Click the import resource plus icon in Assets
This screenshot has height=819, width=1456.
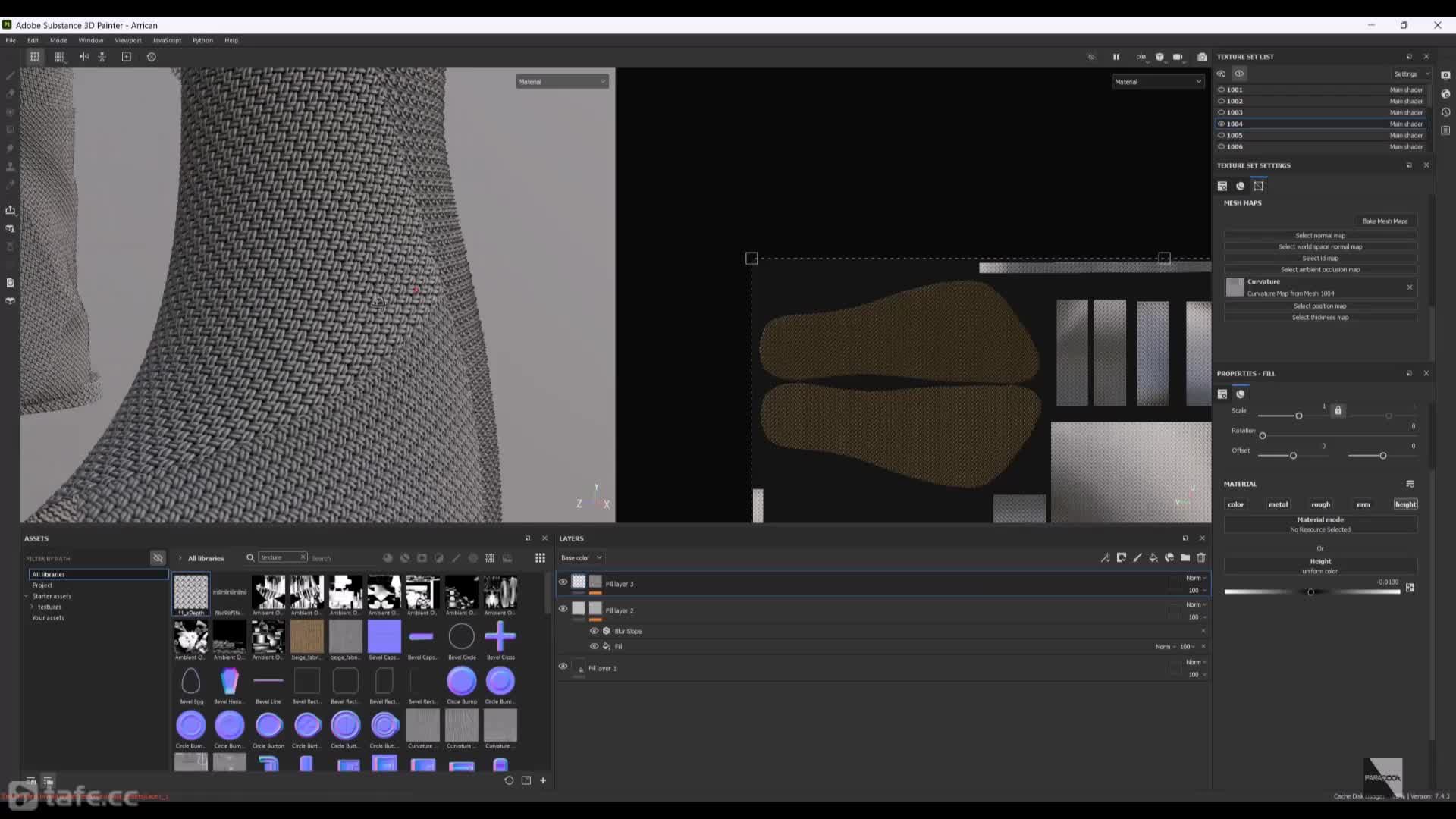coord(543,780)
